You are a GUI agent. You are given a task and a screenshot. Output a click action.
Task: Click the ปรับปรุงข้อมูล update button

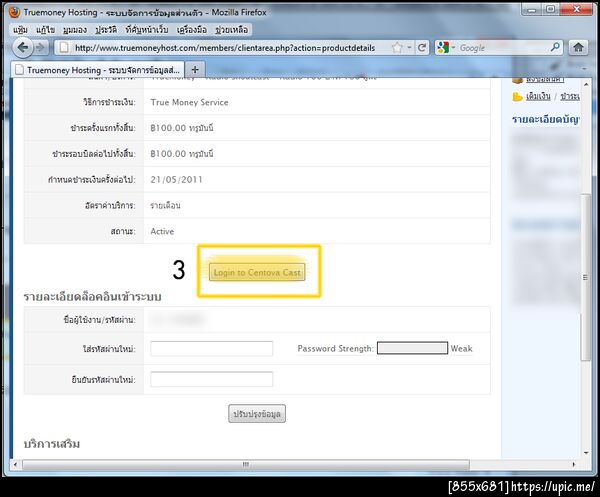tap(257, 414)
